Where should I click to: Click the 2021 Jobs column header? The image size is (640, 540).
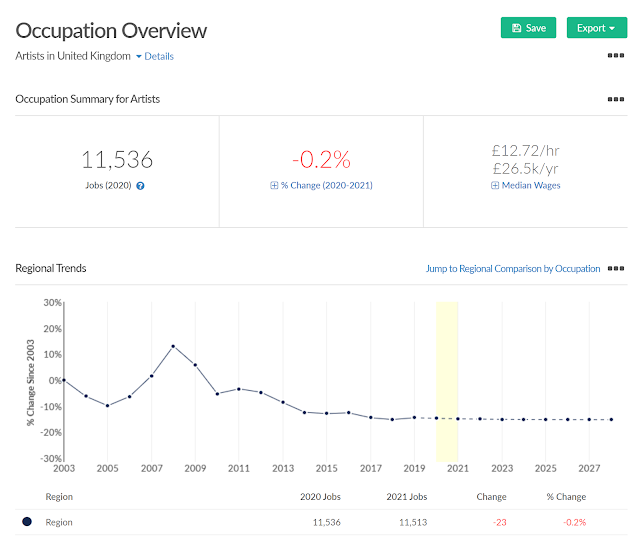coord(407,497)
